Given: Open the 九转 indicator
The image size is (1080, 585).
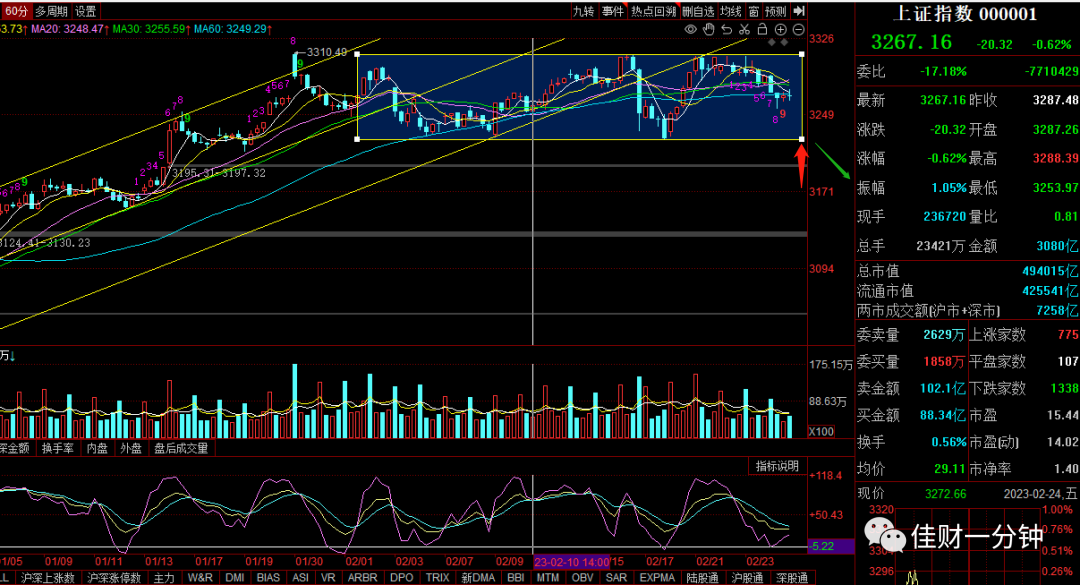Looking at the screenshot, I should [583, 11].
